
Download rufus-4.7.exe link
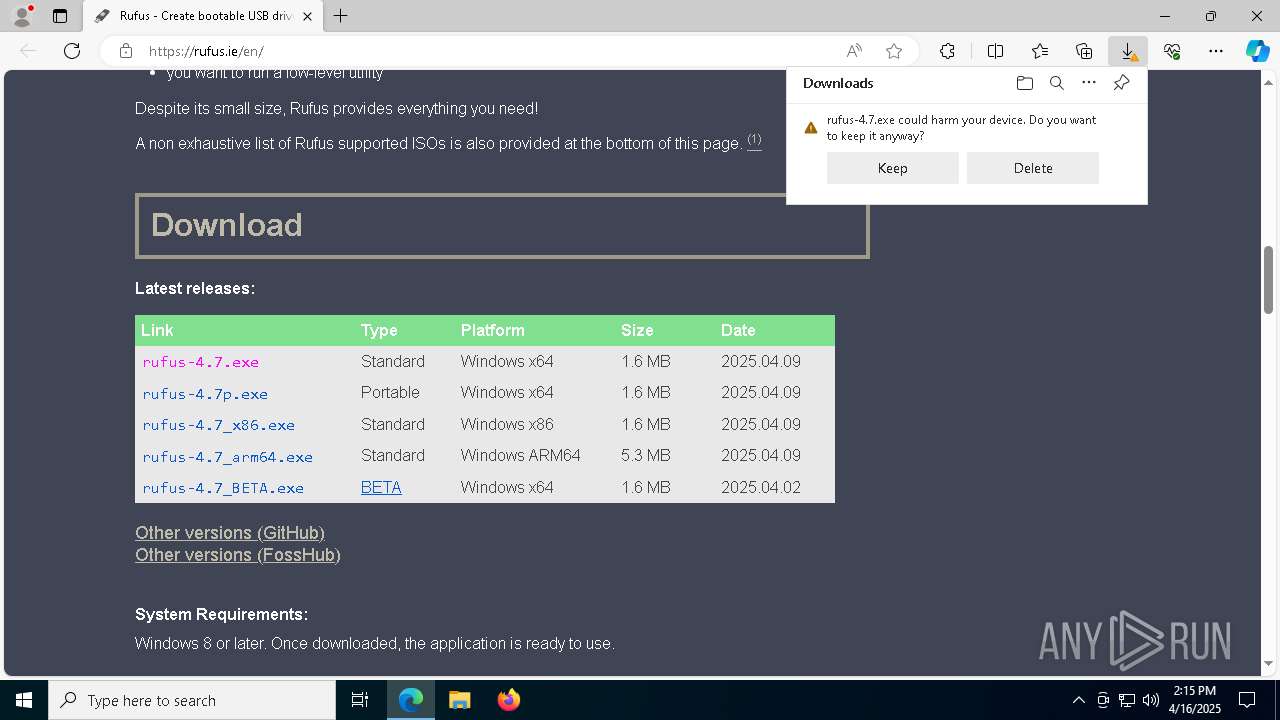point(201,362)
